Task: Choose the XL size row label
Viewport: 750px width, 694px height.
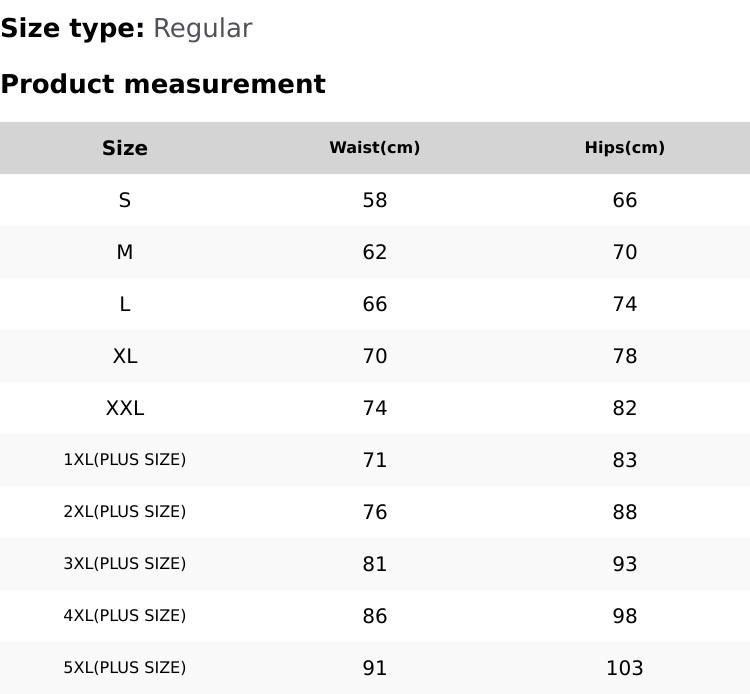Action: (125, 356)
